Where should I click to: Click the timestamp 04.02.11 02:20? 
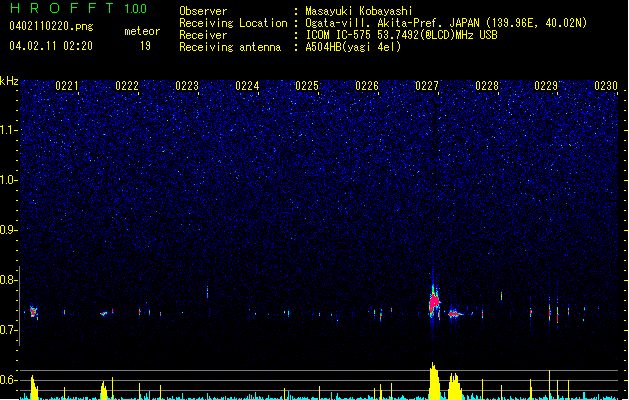coord(51,46)
